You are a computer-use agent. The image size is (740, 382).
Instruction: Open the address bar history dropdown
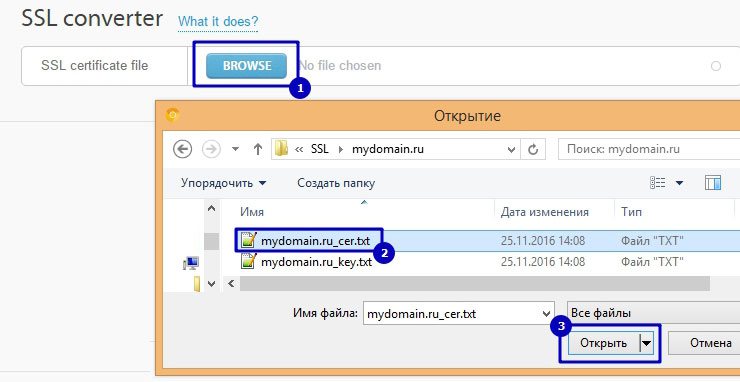coord(511,150)
